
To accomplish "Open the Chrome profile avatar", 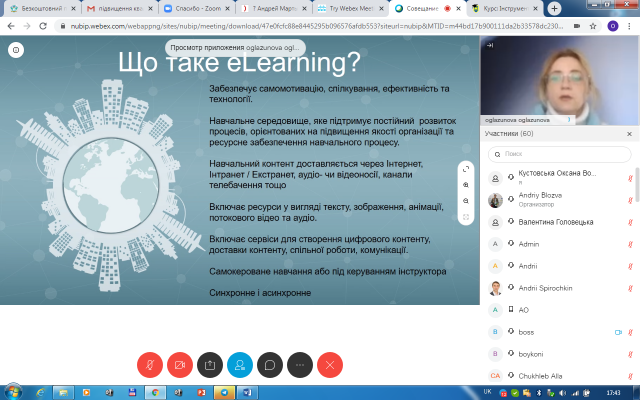I will tap(613, 26).
